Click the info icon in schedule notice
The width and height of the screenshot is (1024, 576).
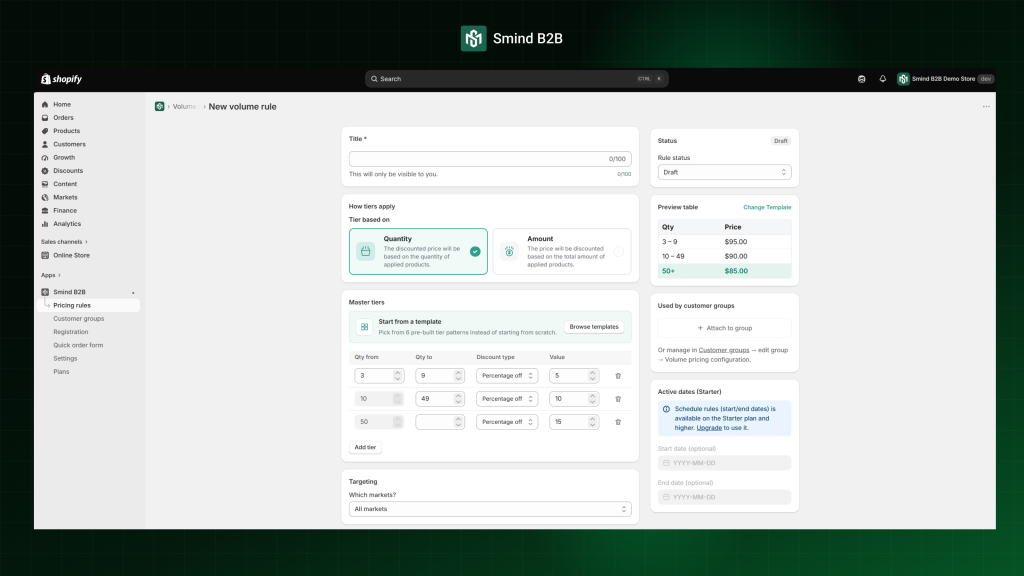[666, 409]
